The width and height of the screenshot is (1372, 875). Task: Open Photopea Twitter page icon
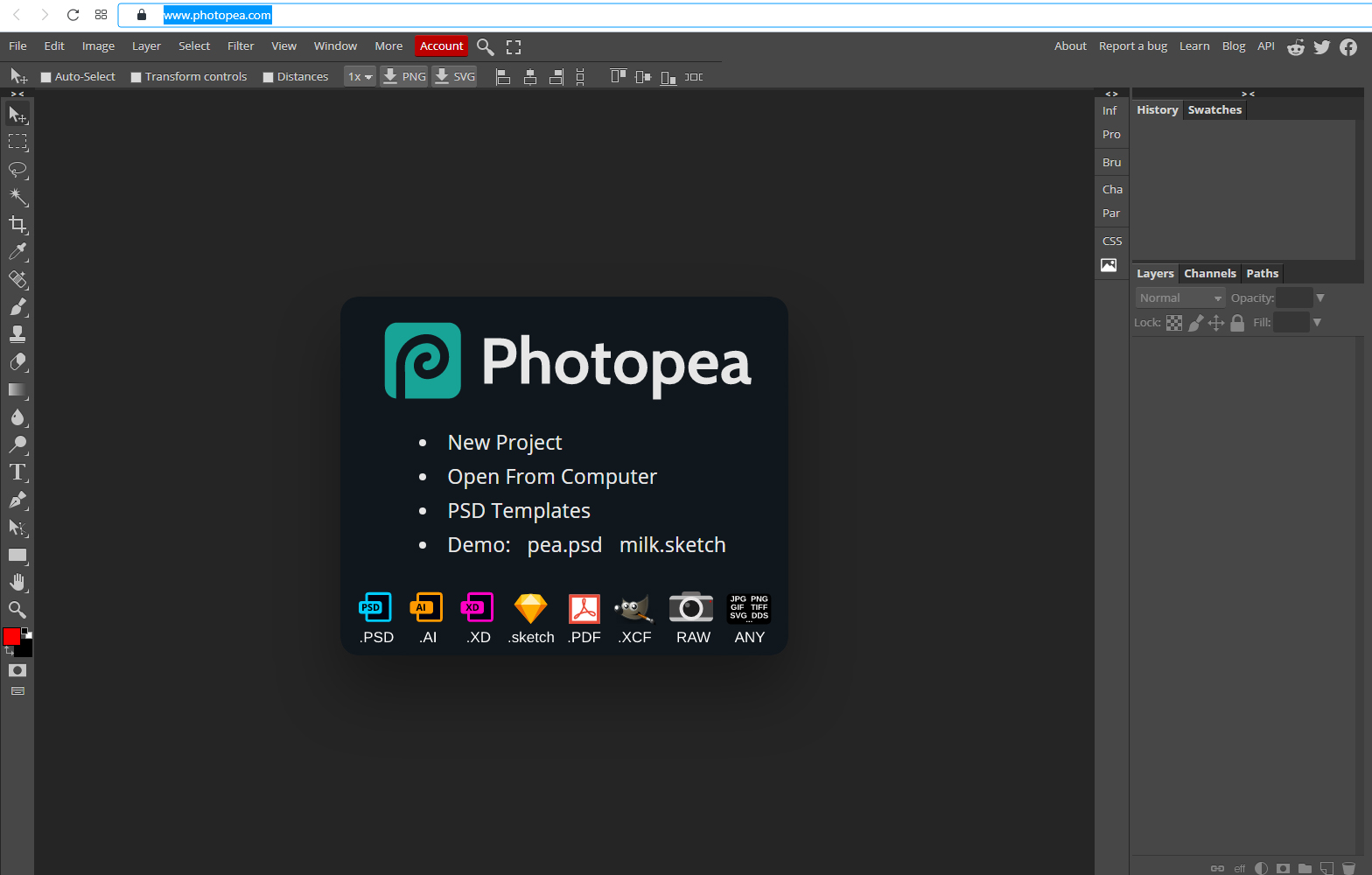pos(1322,47)
